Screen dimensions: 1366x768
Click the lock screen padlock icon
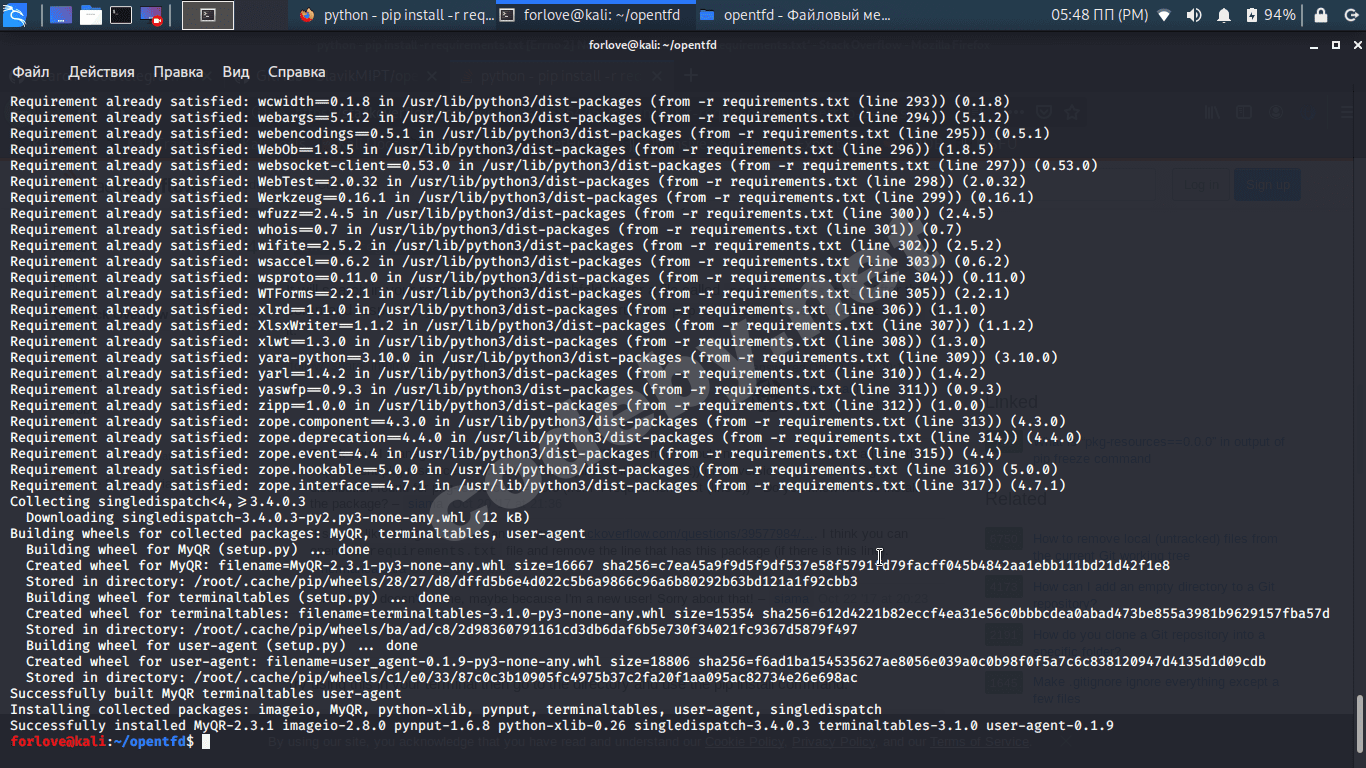(x=1321, y=15)
